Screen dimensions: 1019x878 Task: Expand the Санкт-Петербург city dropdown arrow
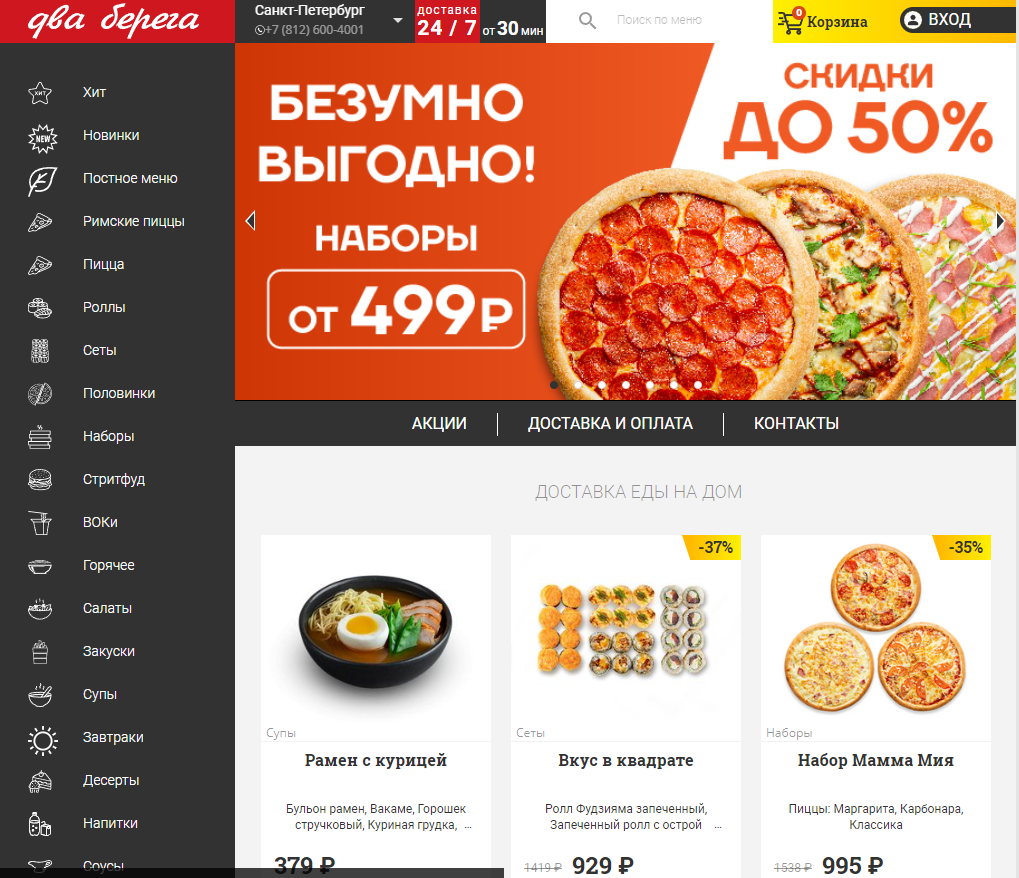click(x=398, y=21)
